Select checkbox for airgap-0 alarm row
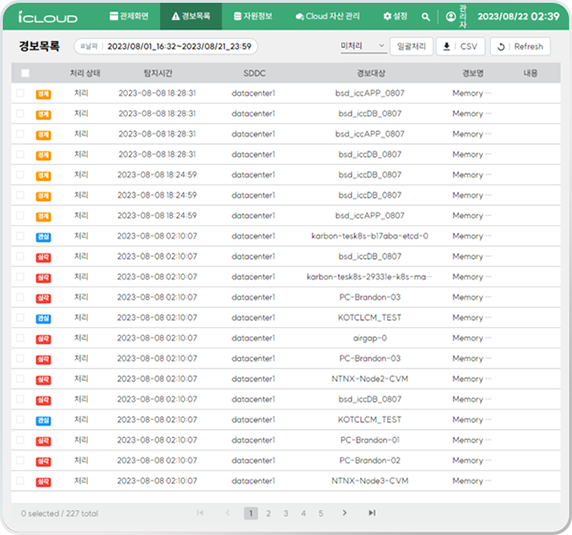The image size is (572, 535). click(x=20, y=338)
